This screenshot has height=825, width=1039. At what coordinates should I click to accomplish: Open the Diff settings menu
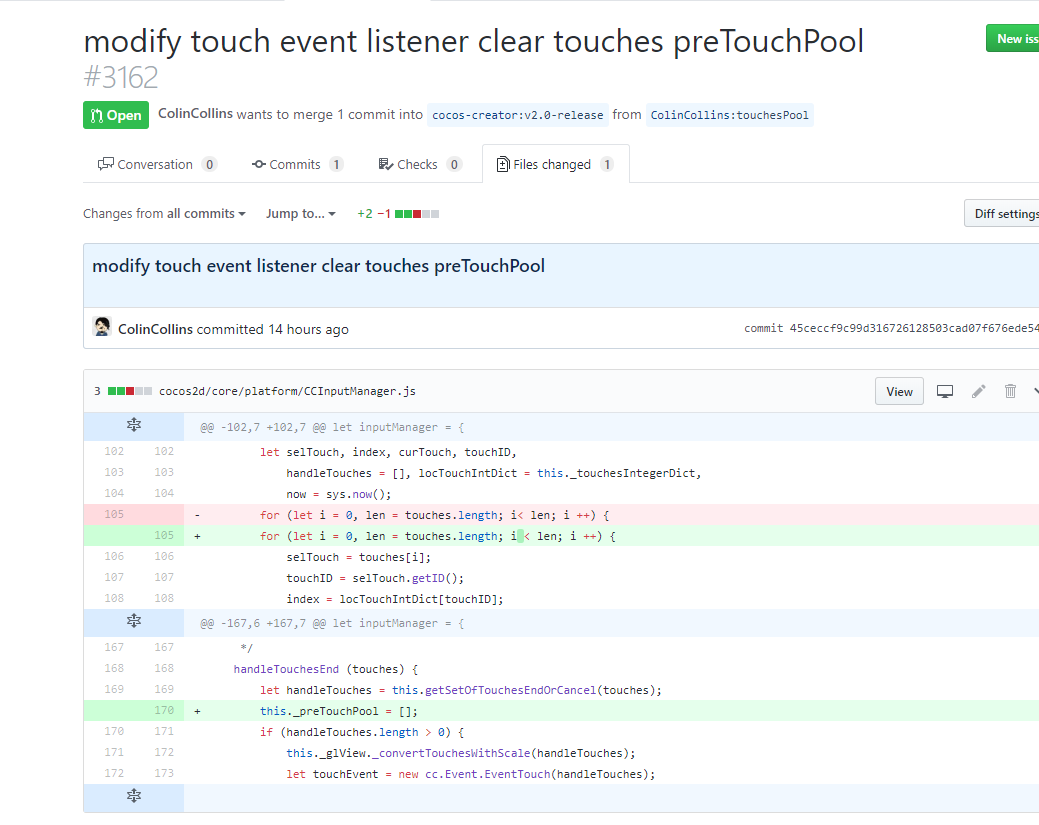[1002, 213]
